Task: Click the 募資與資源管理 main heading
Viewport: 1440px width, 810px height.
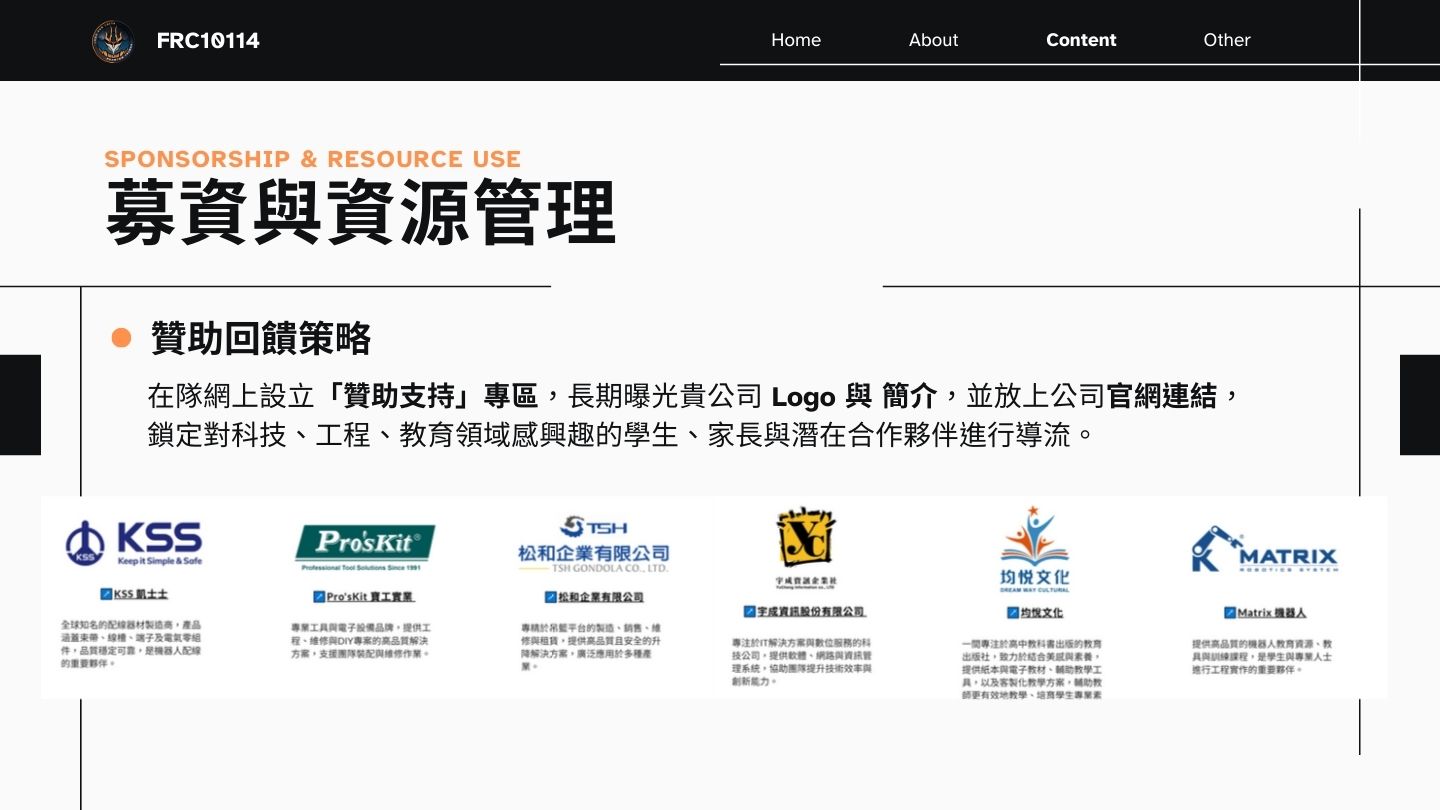Action: [360, 212]
